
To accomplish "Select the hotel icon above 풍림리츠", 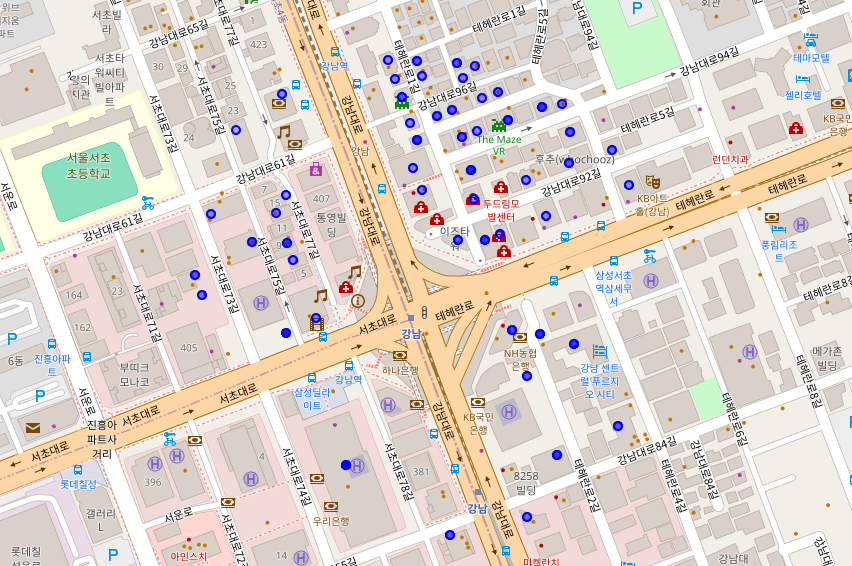I will point(772,217).
